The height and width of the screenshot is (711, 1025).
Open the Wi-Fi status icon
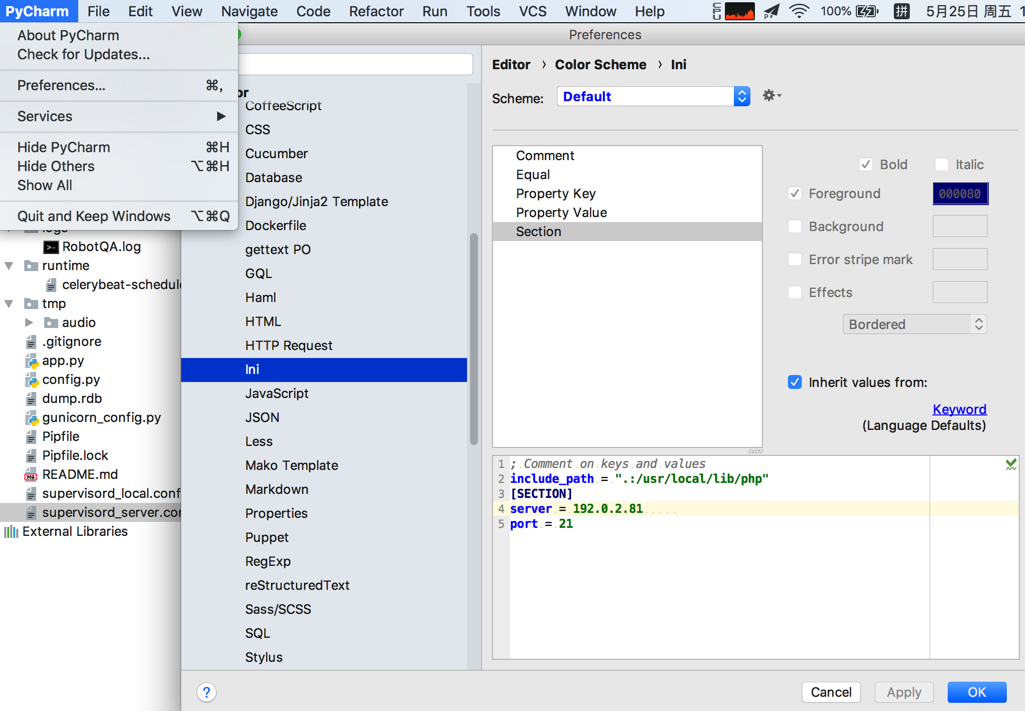click(x=799, y=11)
